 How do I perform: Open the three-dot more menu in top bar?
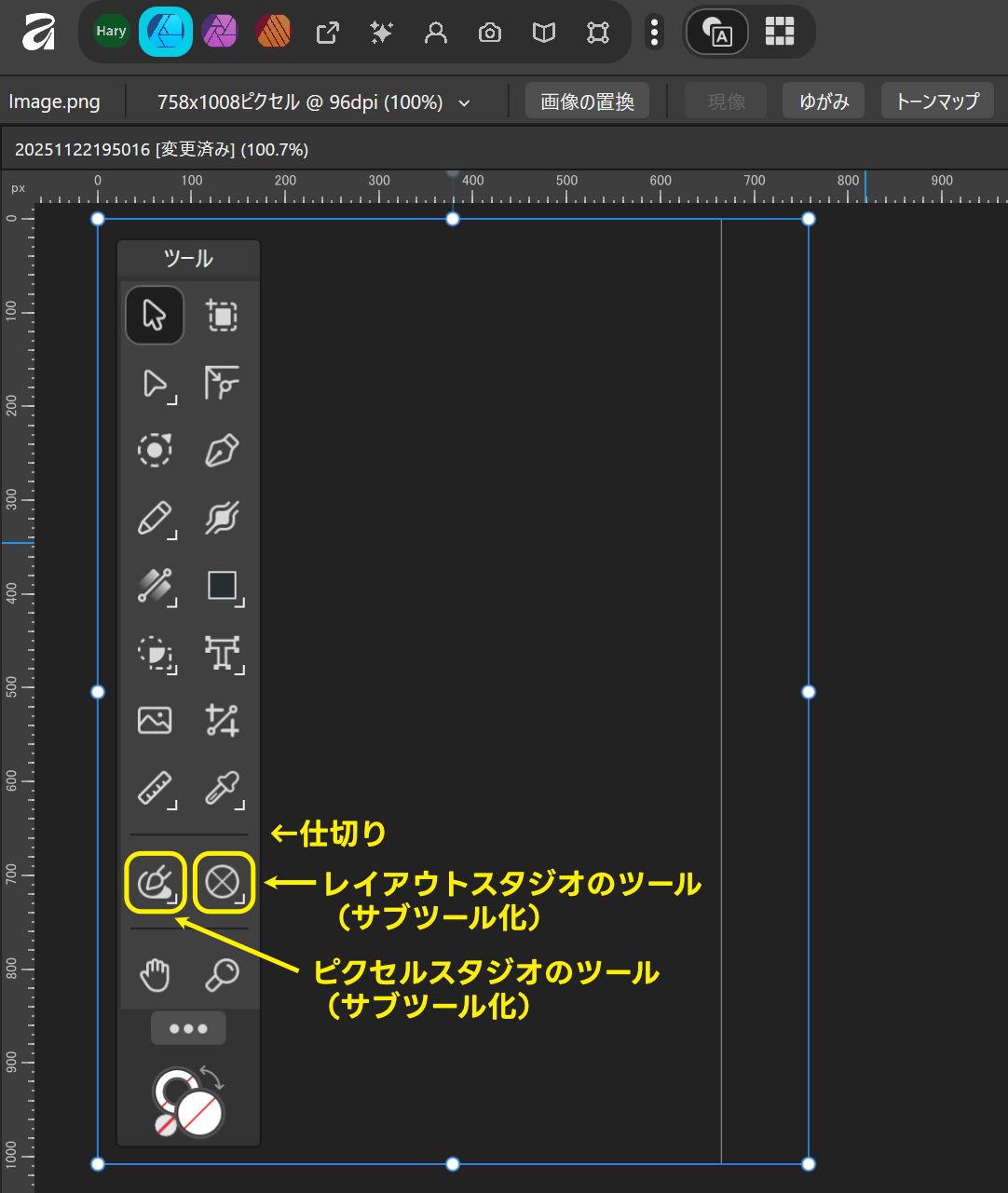coord(654,33)
